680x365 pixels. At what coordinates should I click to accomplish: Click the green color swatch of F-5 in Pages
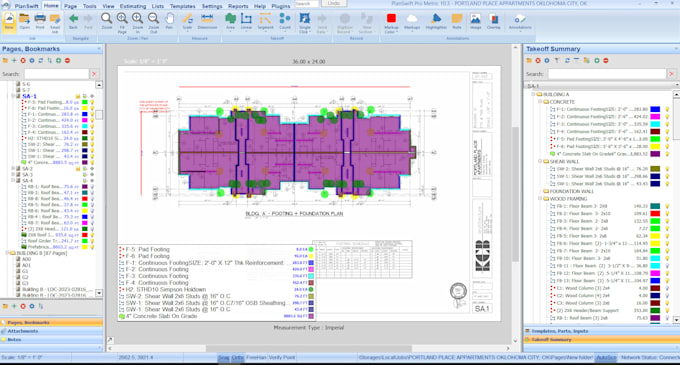85,102
